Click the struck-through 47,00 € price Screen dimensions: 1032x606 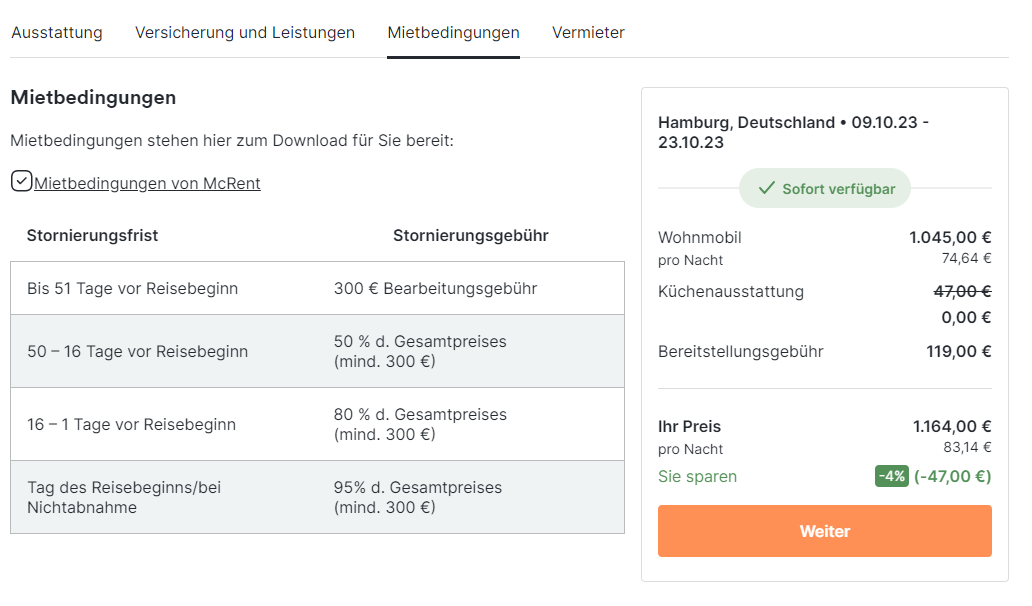[962, 291]
